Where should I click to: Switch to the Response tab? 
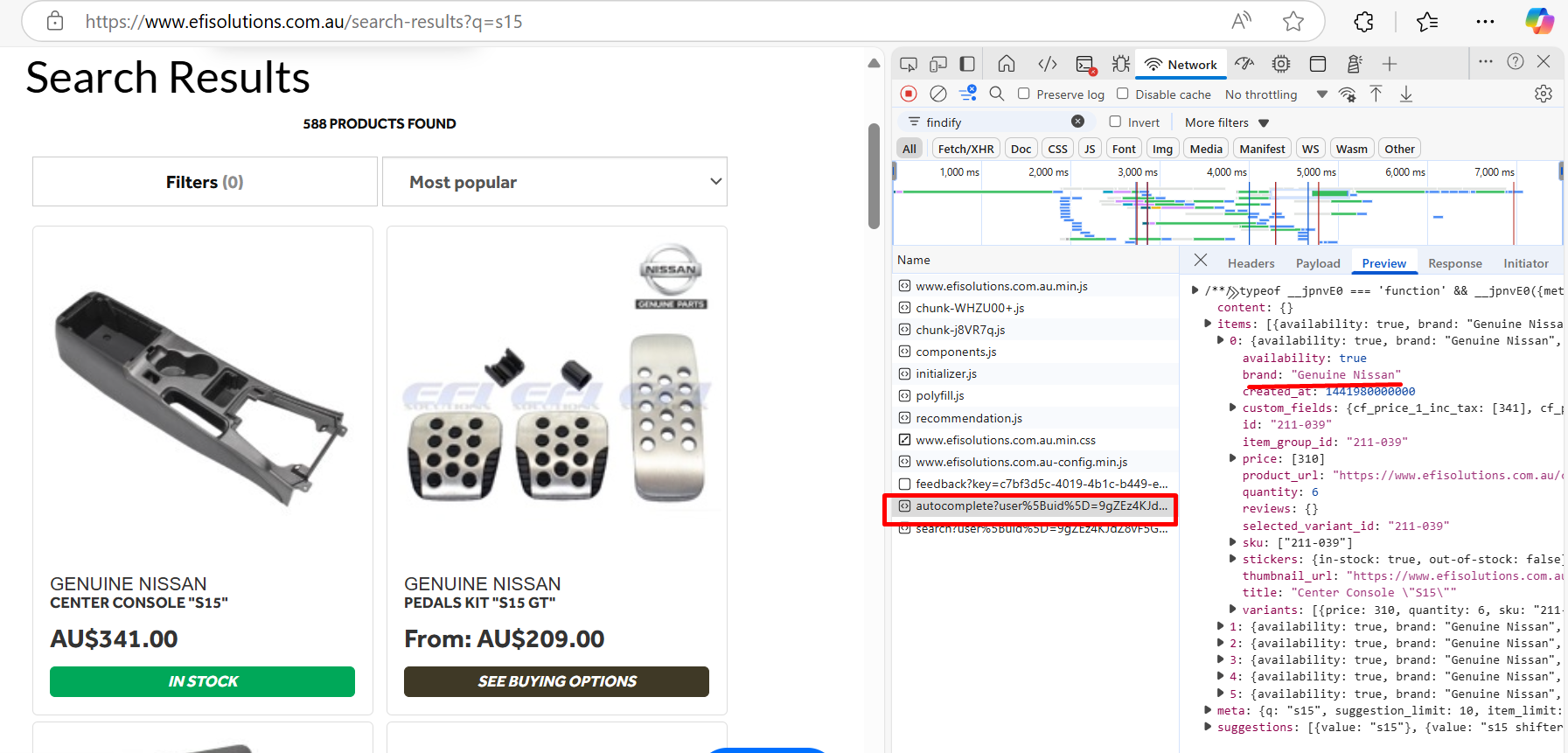click(x=1454, y=263)
